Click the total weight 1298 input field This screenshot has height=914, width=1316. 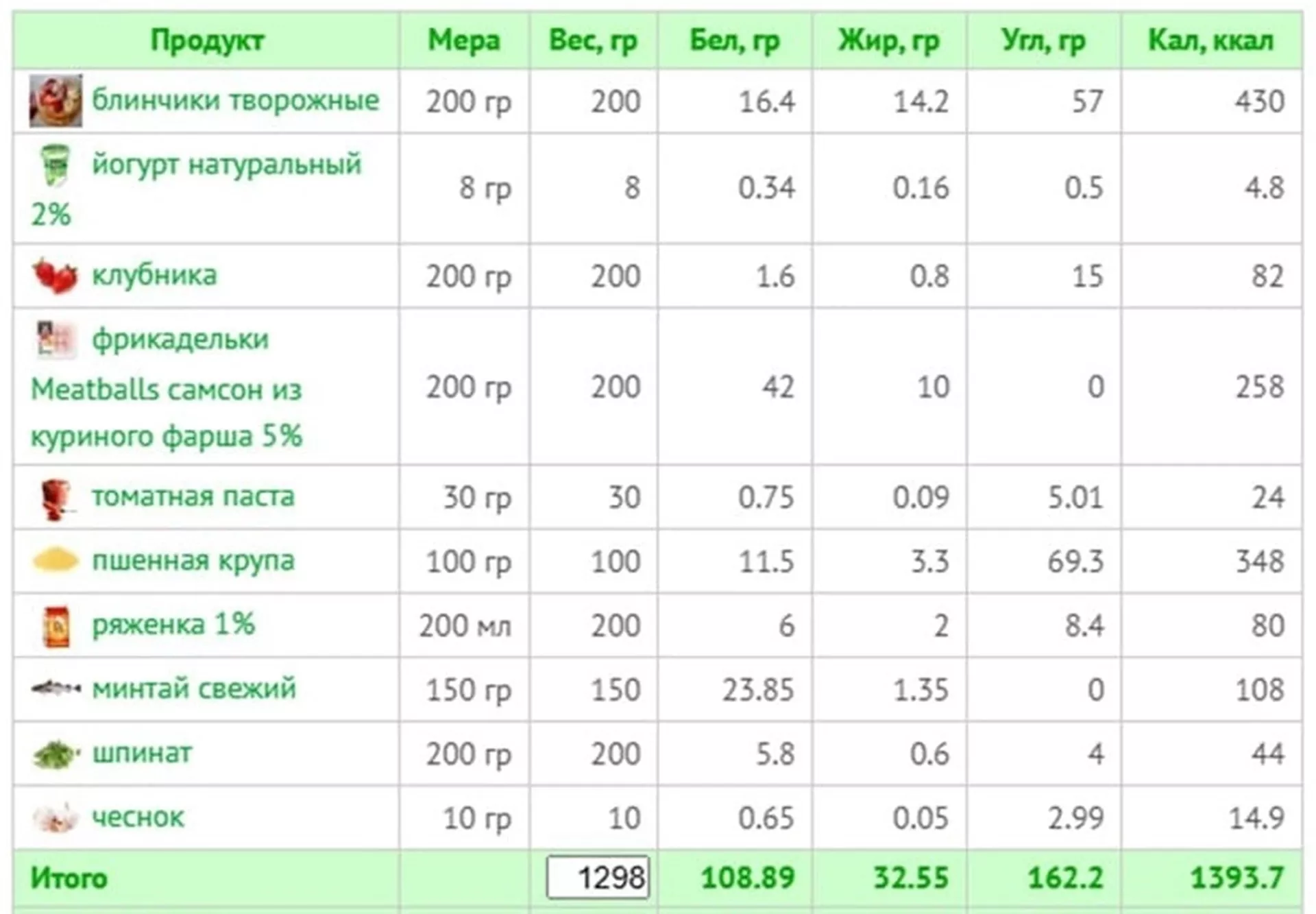pos(598,877)
